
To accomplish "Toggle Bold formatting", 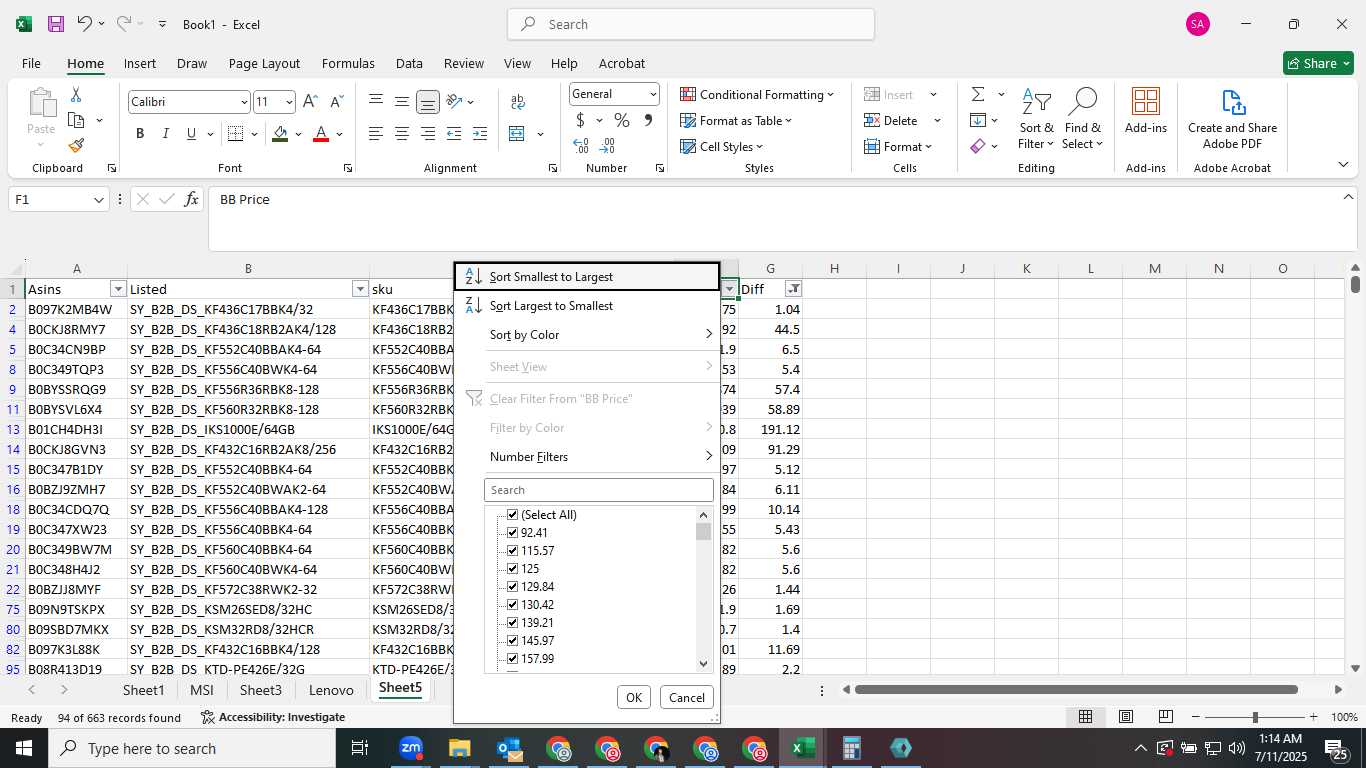I will (x=140, y=134).
